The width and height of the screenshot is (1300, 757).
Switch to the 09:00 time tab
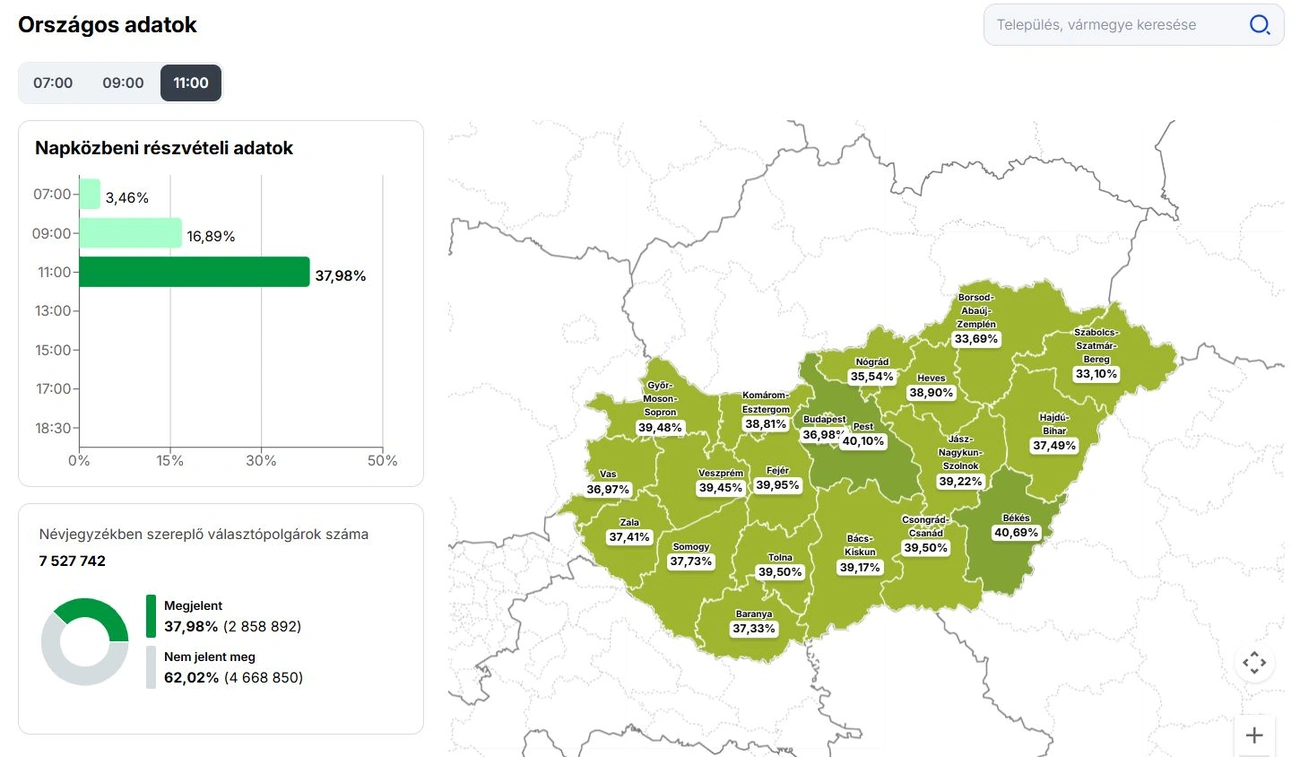coord(123,83)
